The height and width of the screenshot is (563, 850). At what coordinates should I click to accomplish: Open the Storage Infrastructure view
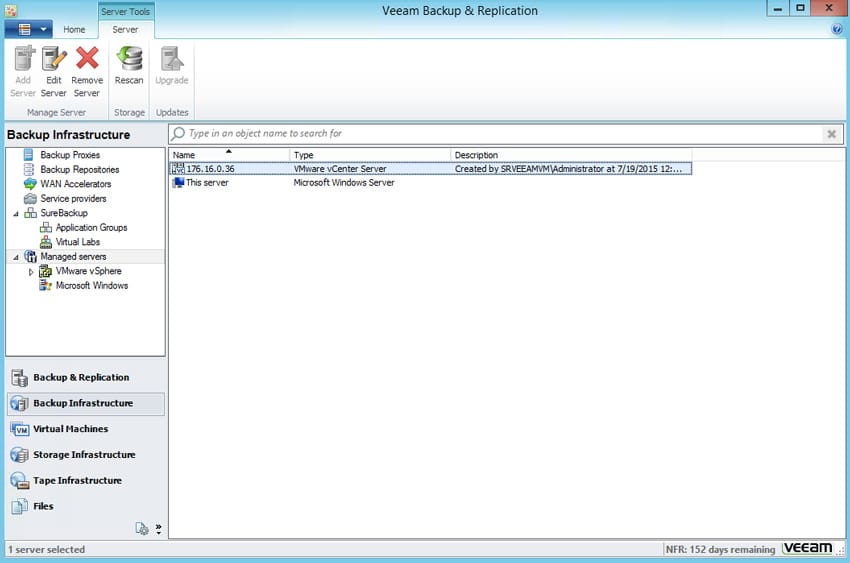[x=86, y=455]
